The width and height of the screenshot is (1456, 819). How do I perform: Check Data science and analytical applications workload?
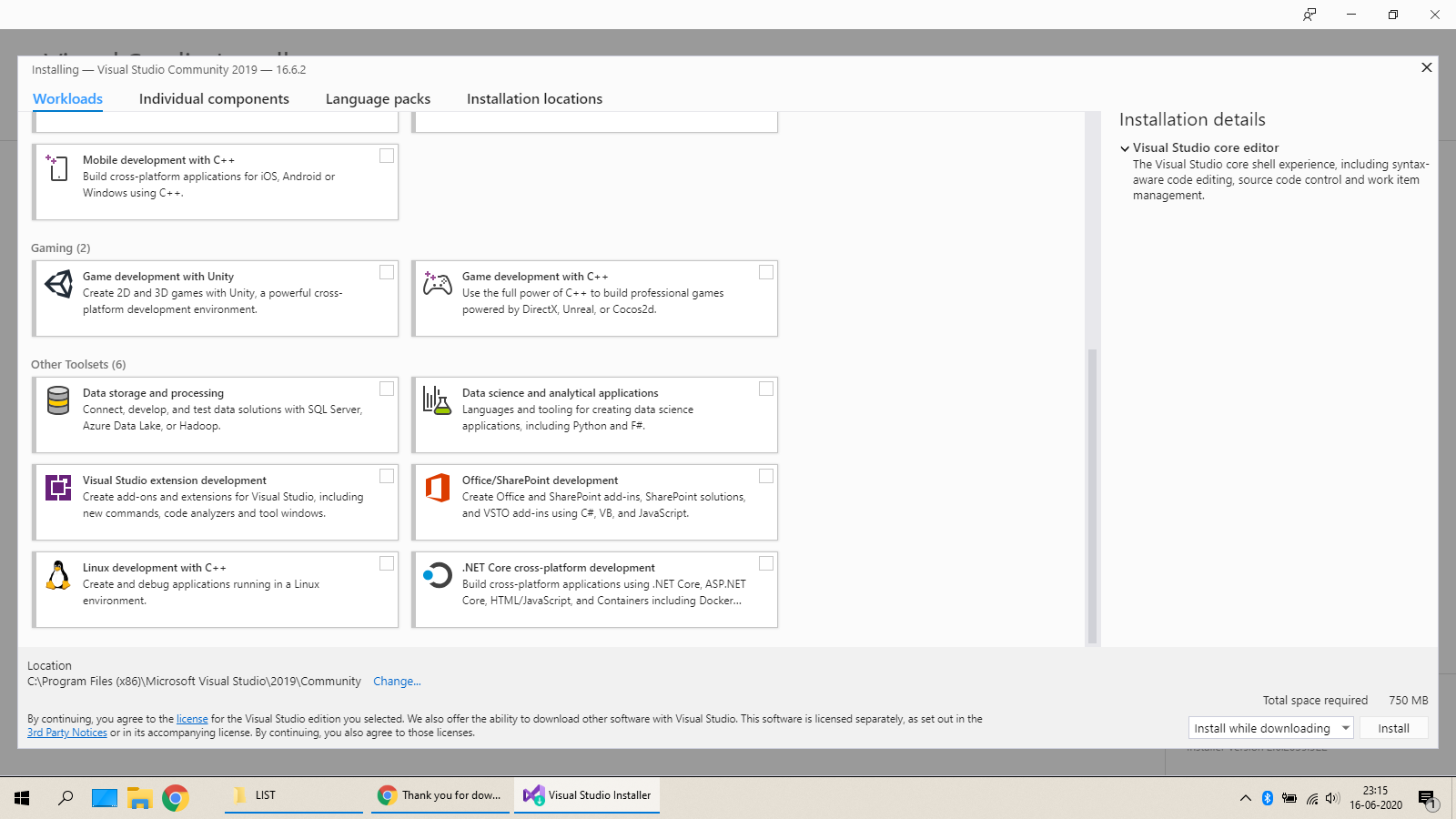click(x=766, y=389)
